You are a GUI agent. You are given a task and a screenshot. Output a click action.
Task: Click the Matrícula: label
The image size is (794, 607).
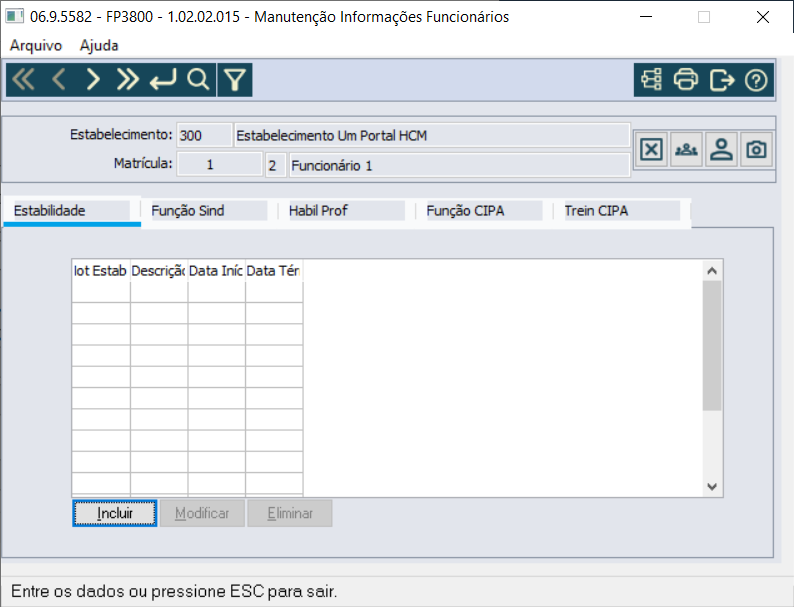(143, 163)
